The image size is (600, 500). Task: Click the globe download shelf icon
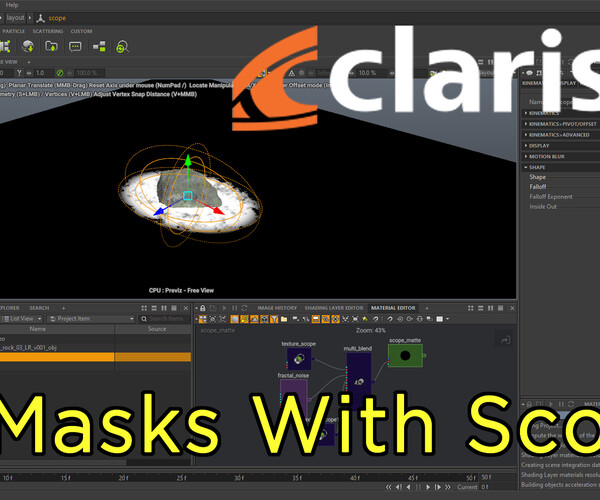28,47
